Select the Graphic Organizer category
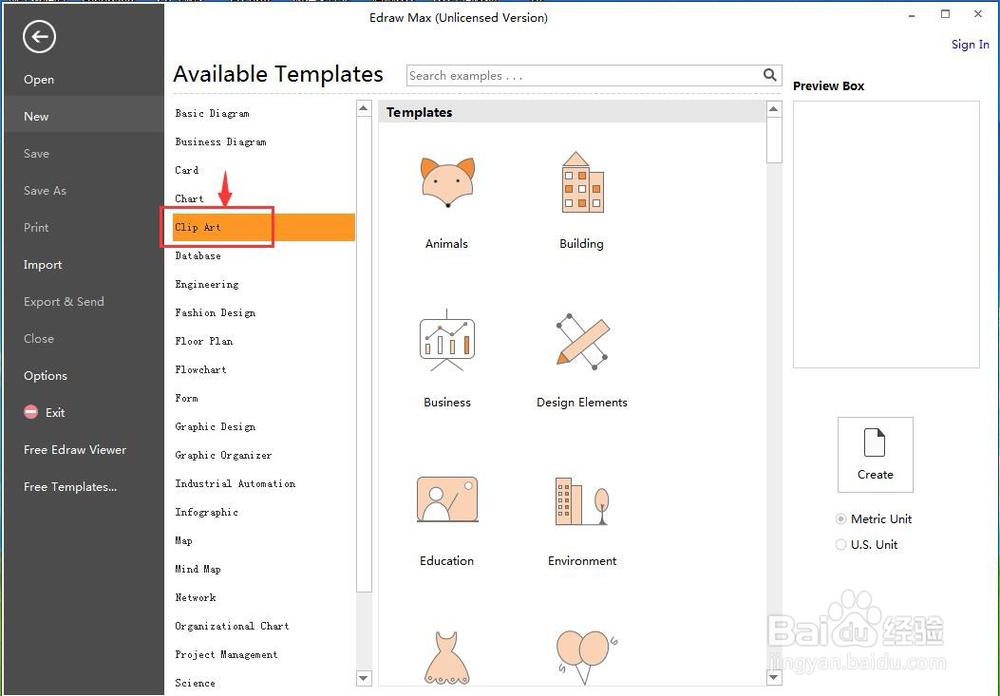The height and width of the screenshot is (696, 1000). click(x=224, y=455)
